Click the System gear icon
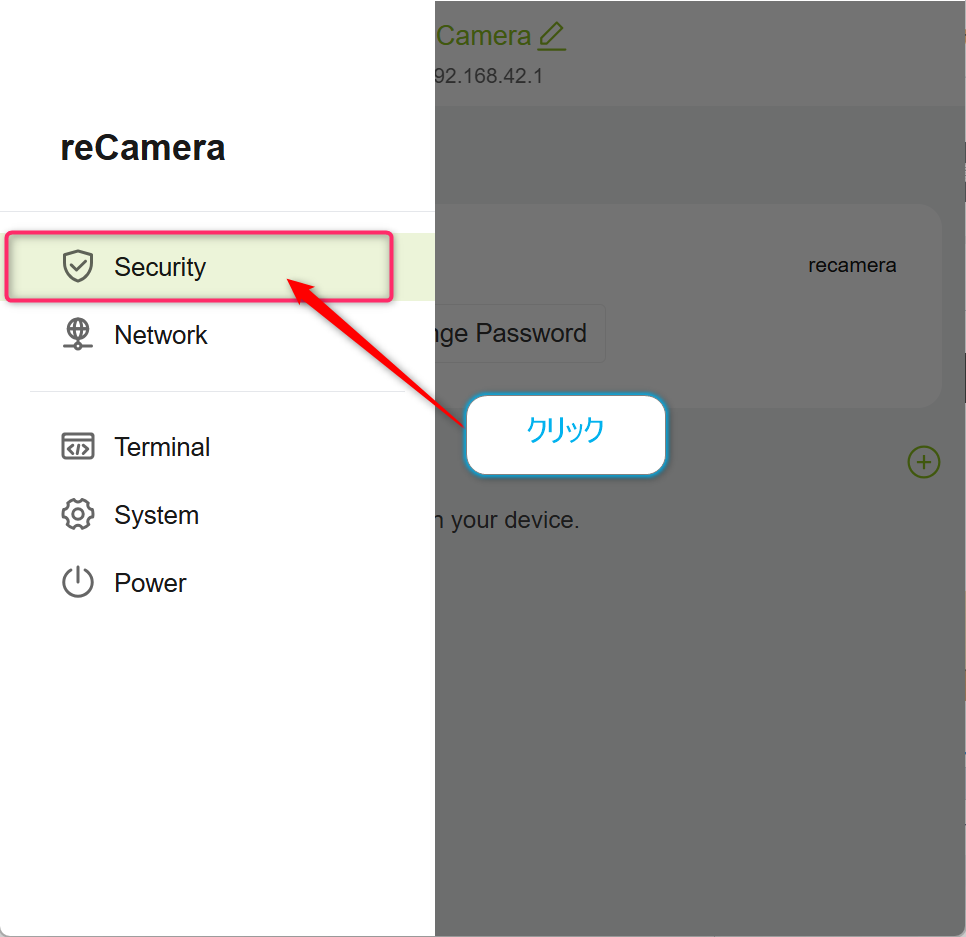This screenshot has width=966, height=937. pos(78,514)
